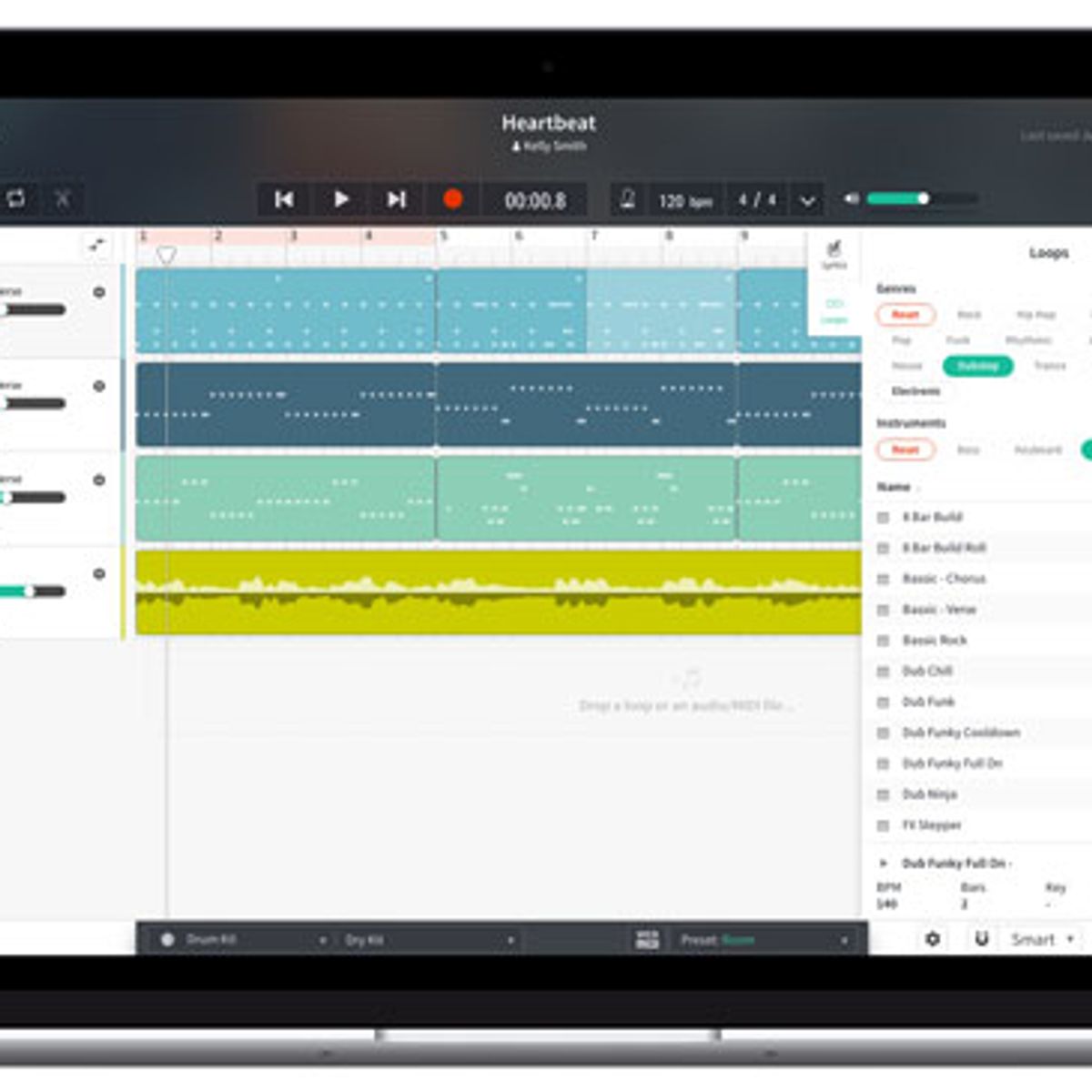Preview Dub Funky Full On with the play triangle
Screen dimensions: 1092x1092
pyautogui.click(x=883, y=863)
